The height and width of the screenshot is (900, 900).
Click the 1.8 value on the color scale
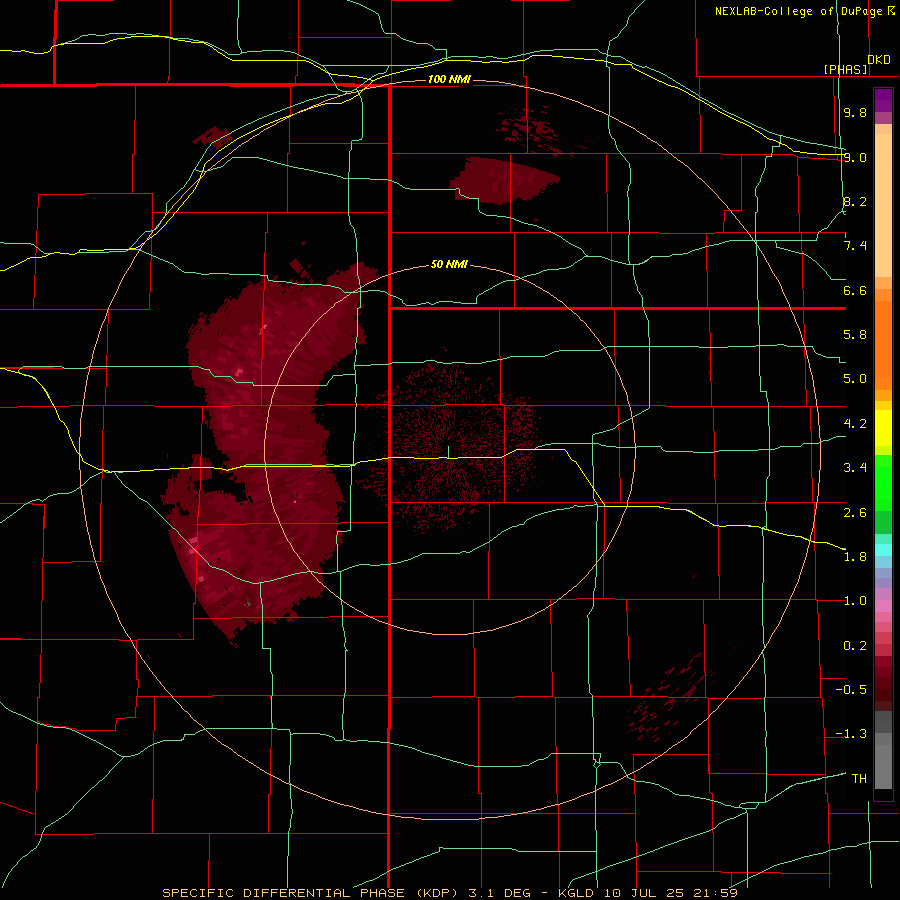click(855, 557)
